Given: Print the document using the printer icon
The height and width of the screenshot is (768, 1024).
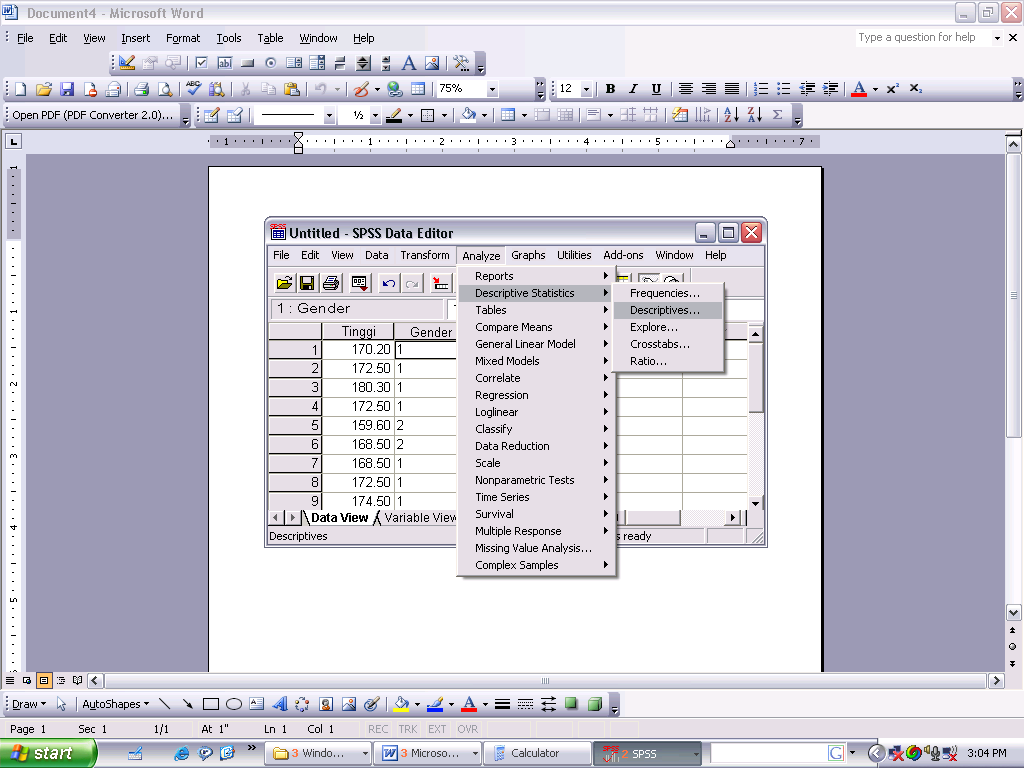Looking at the screenshot, I should tap(142, 89).
